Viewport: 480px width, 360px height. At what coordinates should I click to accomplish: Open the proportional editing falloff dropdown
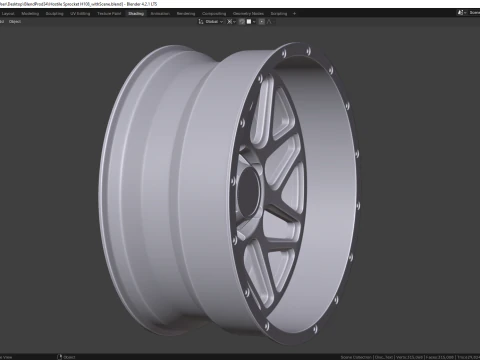click(x=270, y=22)
